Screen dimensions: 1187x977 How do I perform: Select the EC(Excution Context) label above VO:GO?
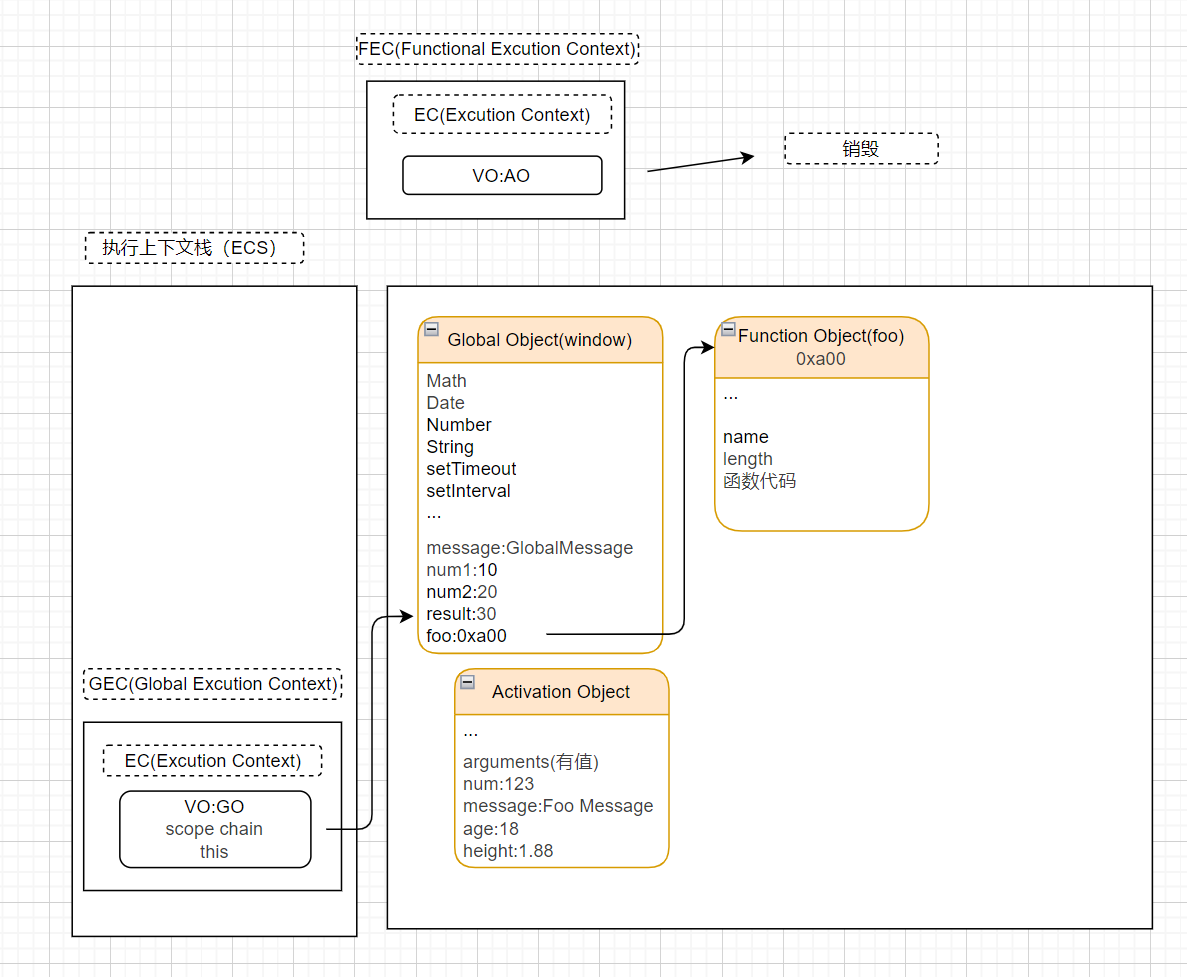tap(213, 761)
